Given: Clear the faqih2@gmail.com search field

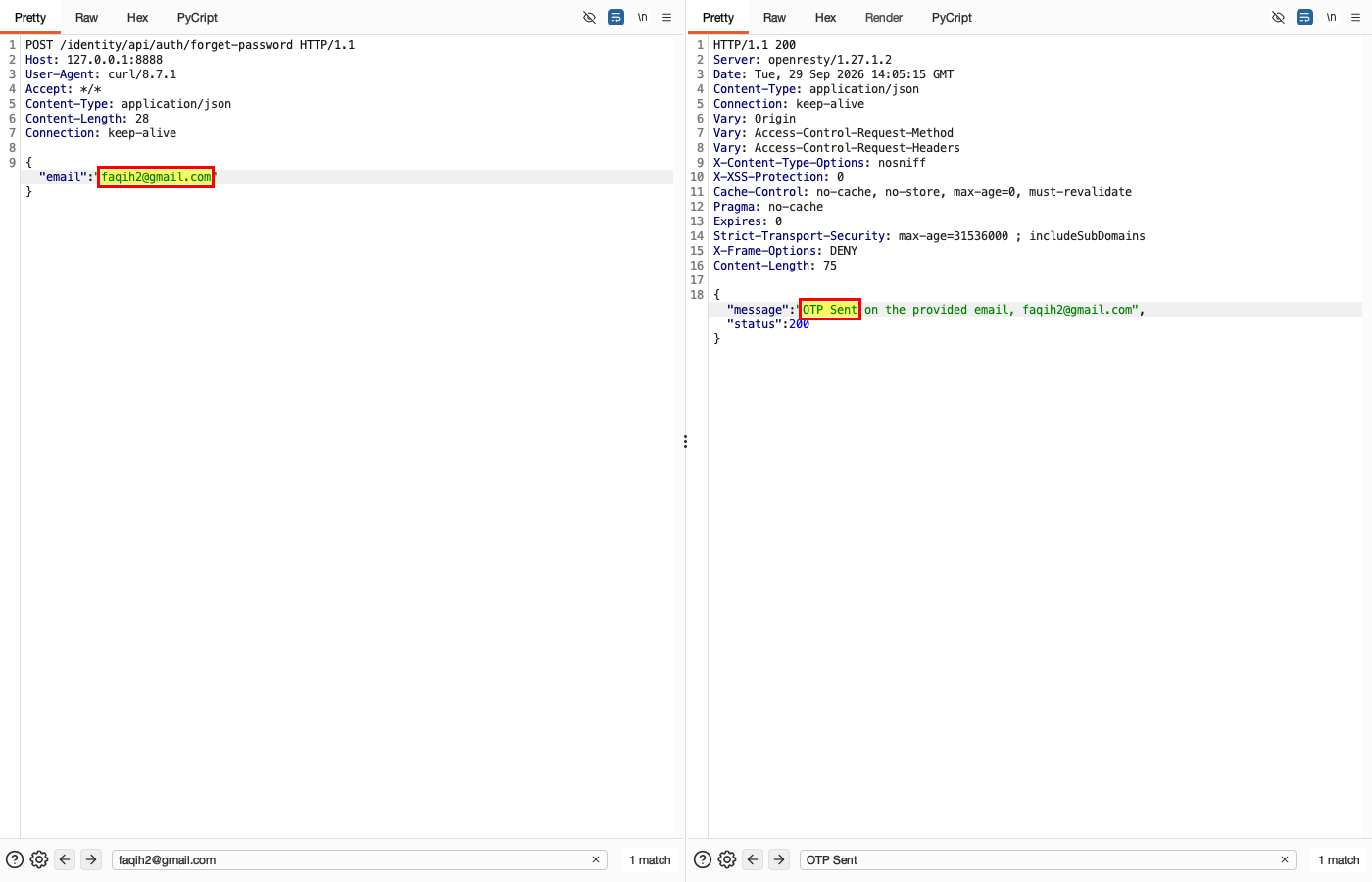Looking at the screenshot, I should (x=596, y=859).
